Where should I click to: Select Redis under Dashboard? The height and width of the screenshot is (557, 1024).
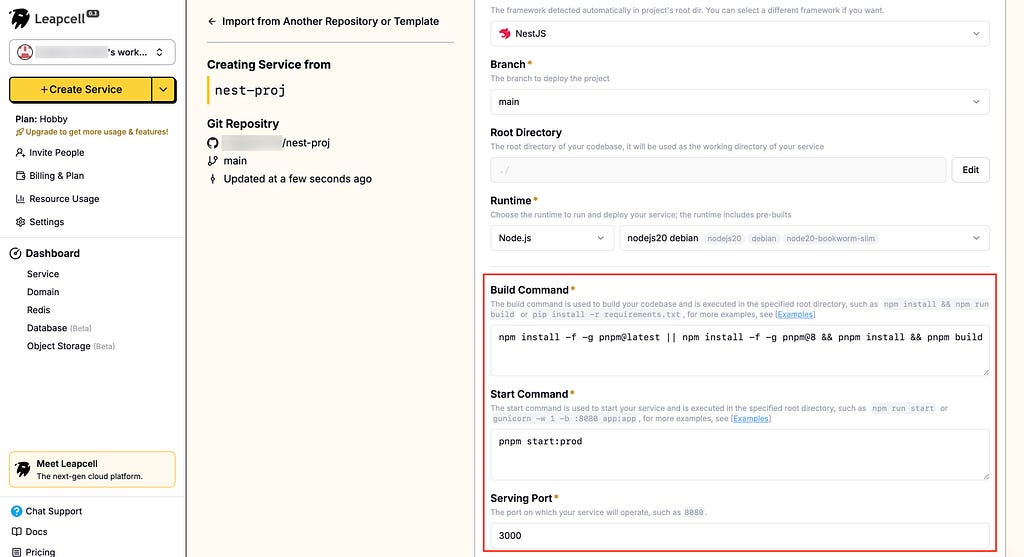point(39,310)
